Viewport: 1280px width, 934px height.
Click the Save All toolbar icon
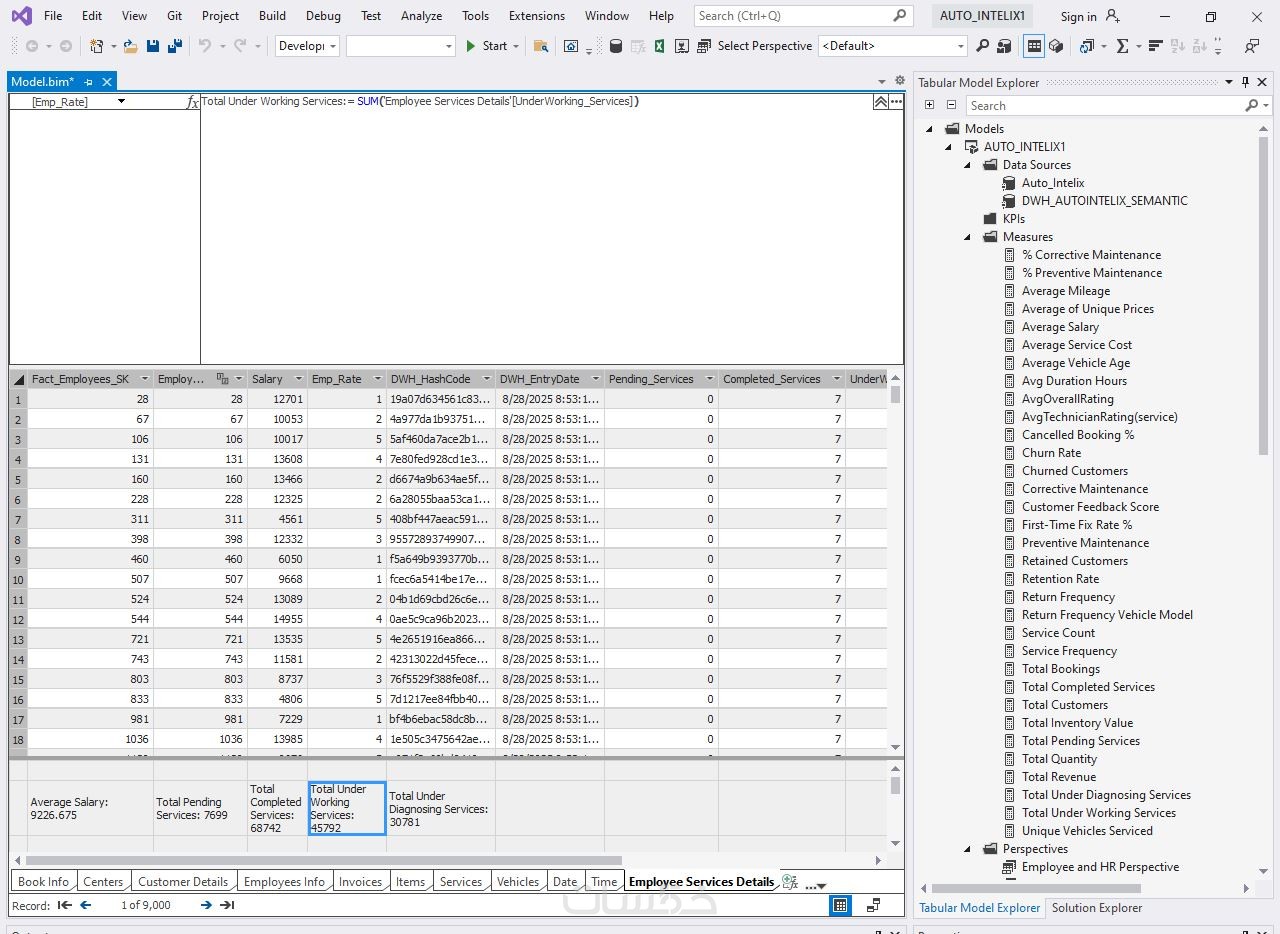click(175, 46)
